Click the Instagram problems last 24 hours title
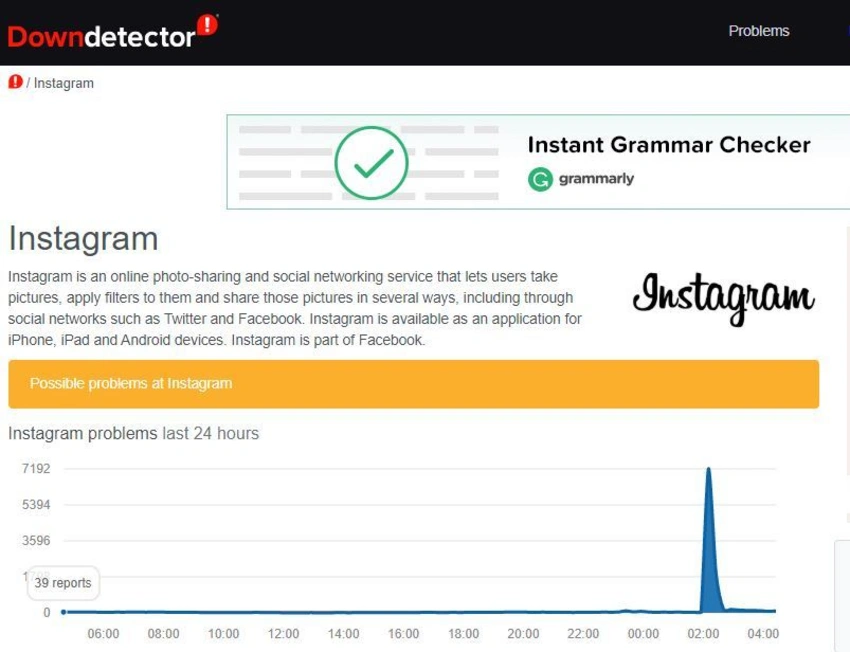 [x=133, y=434]
